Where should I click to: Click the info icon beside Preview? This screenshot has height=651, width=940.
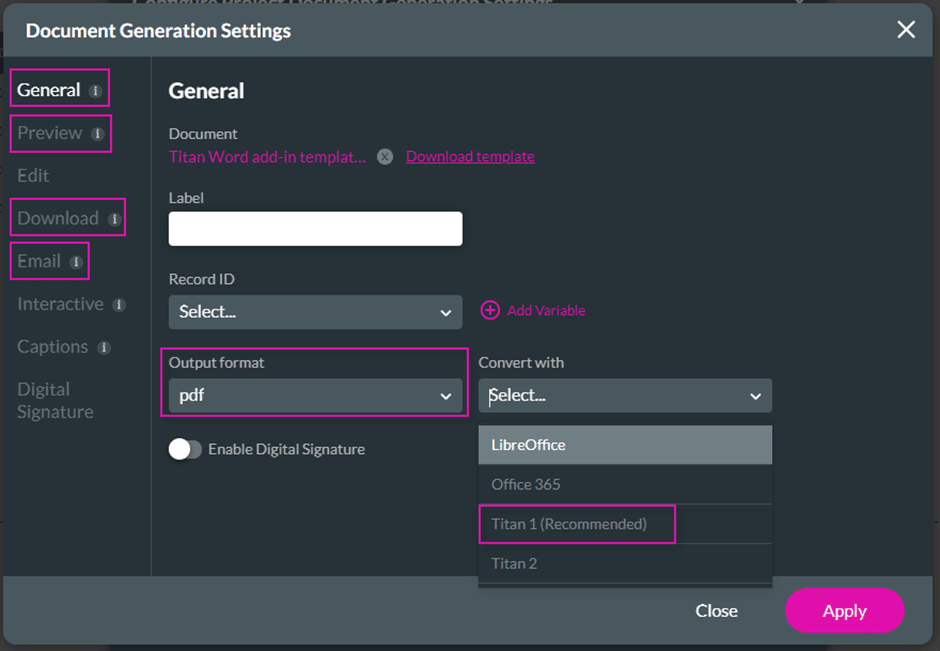[97, 134]
